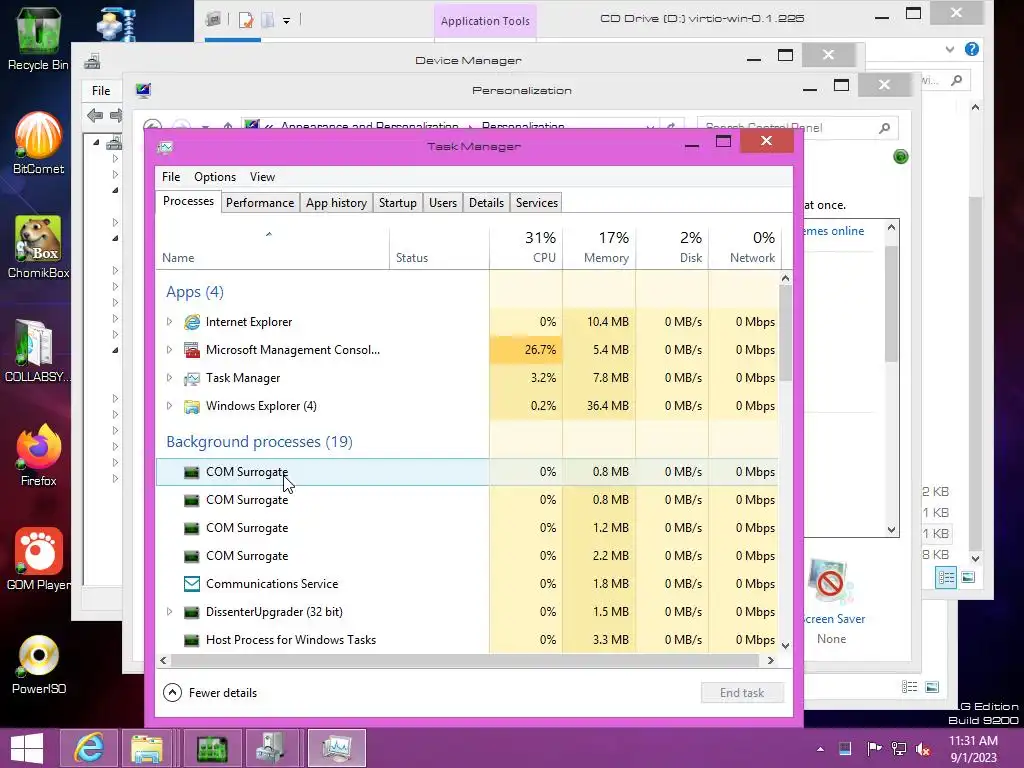The width and height of the screenshot is (1024, 768).
Task: Switch Explorer to details view icon
Action: click(946, 577)
